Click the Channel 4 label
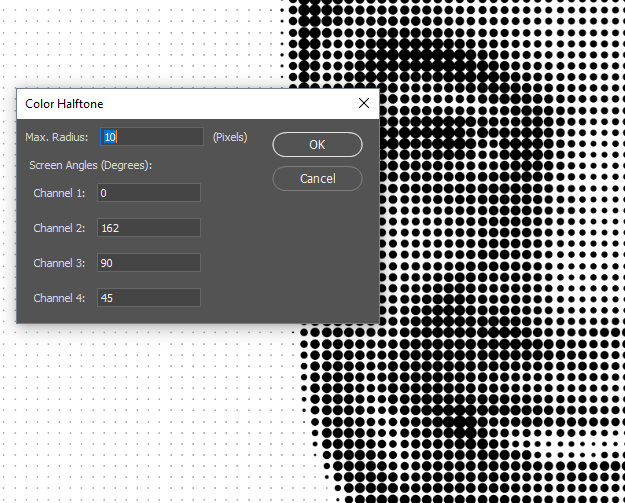 59,298
